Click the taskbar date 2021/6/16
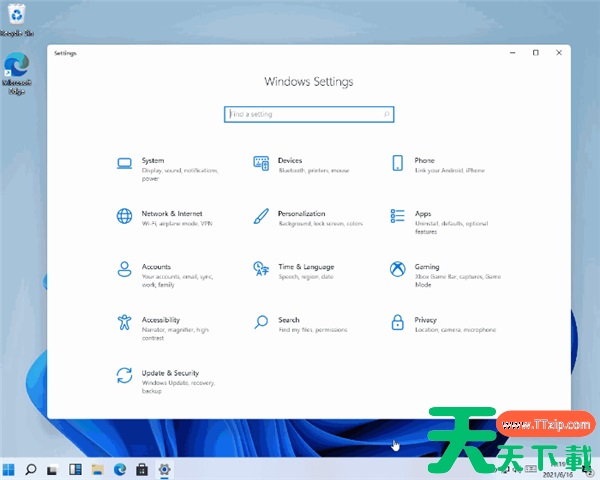The height and width of the screenshot is (480, 600). pos(558,475)
